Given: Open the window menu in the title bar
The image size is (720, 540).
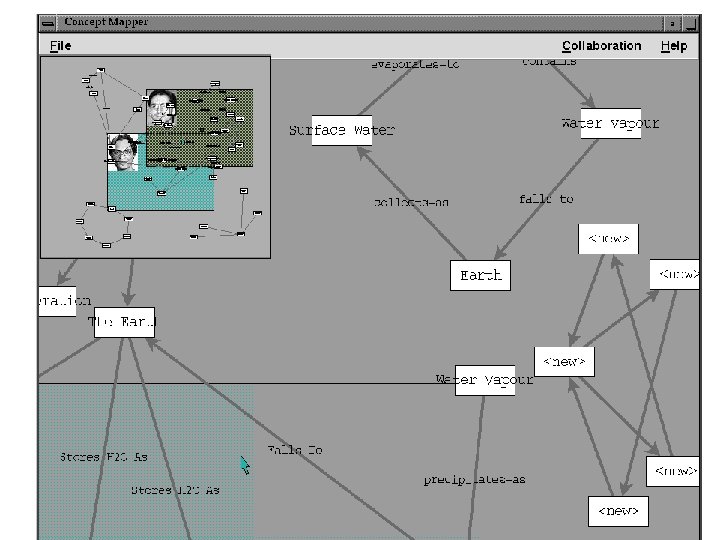Looking at the screenshot, I should (x=48, y=22).
